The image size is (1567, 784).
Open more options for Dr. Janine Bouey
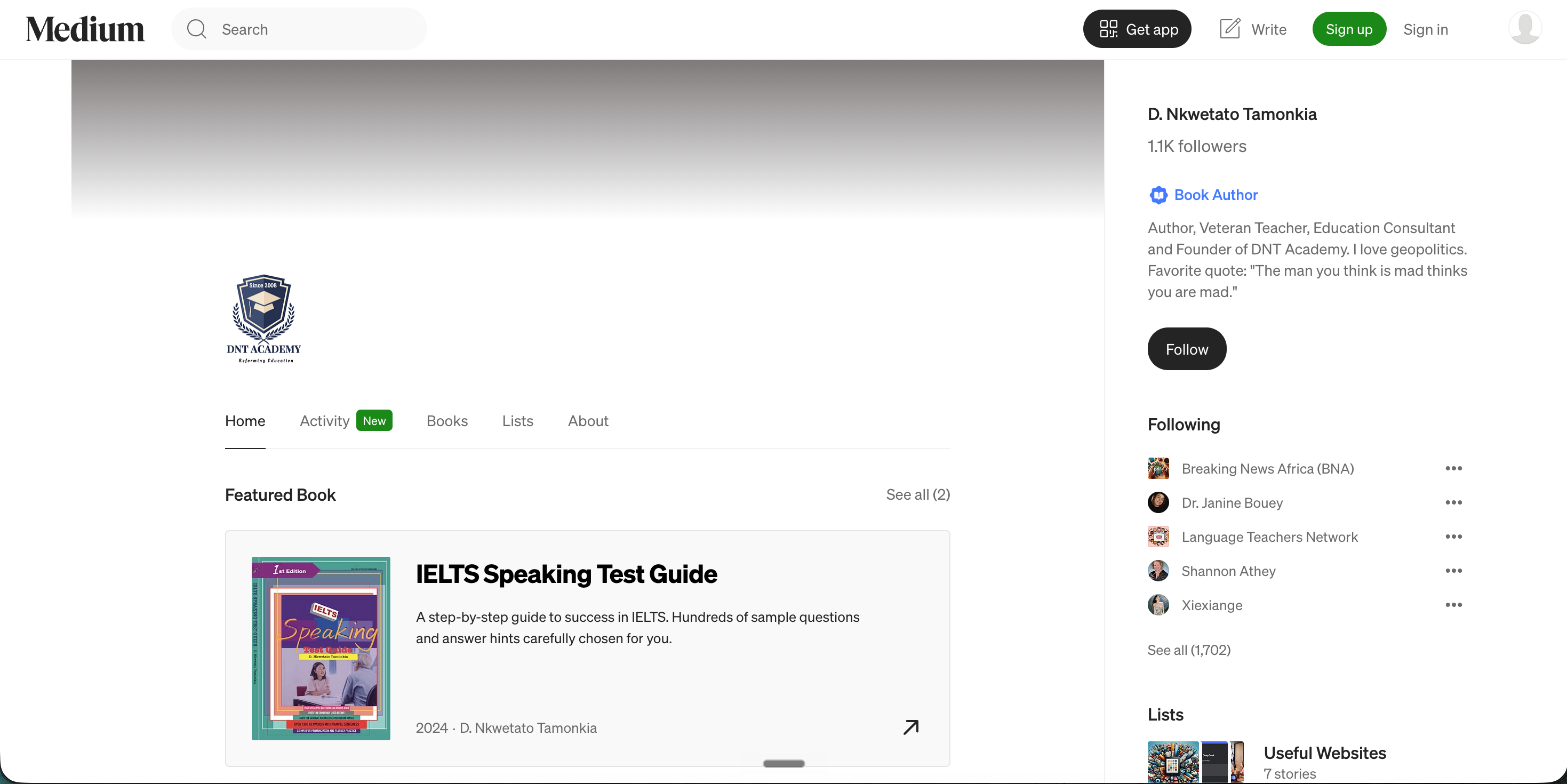(x=1453, y=502)
